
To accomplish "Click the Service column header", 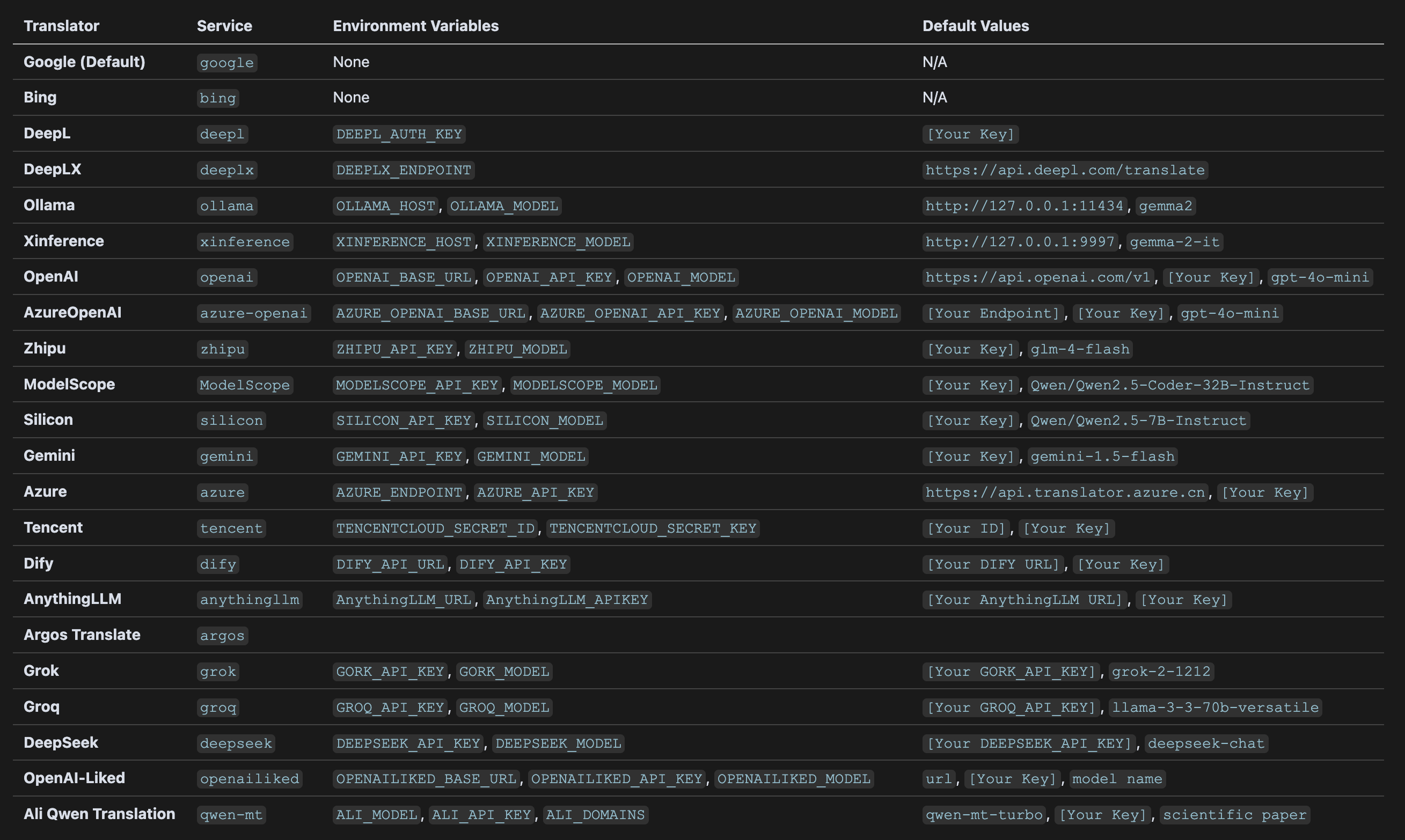I will click(x=224, y=26).
